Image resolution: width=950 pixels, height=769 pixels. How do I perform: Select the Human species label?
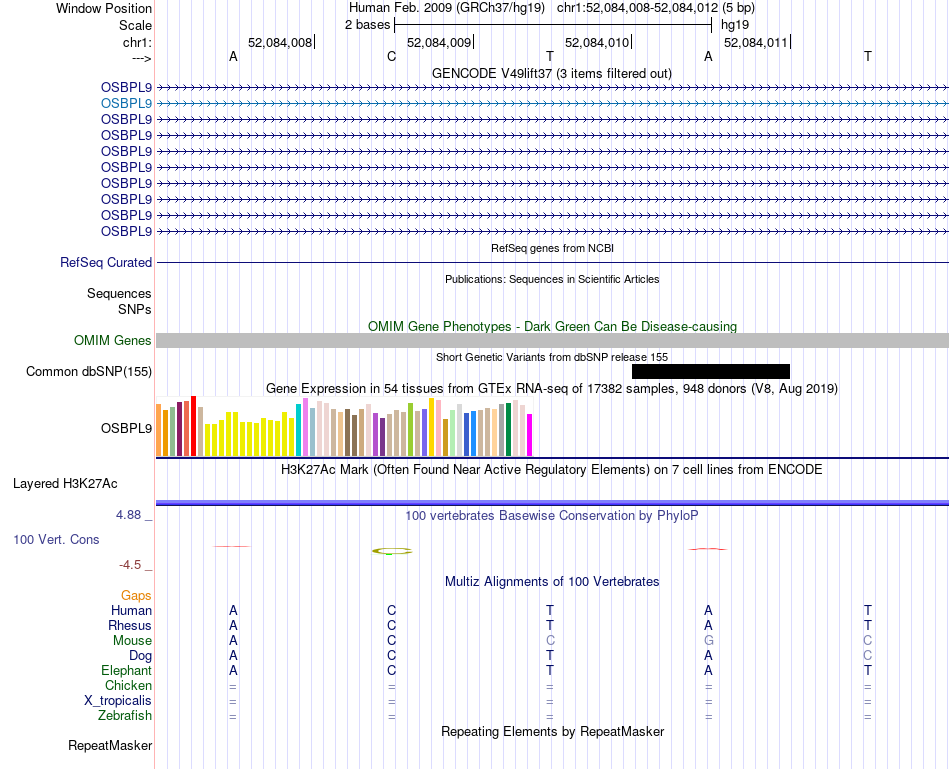tap(131, 610)
